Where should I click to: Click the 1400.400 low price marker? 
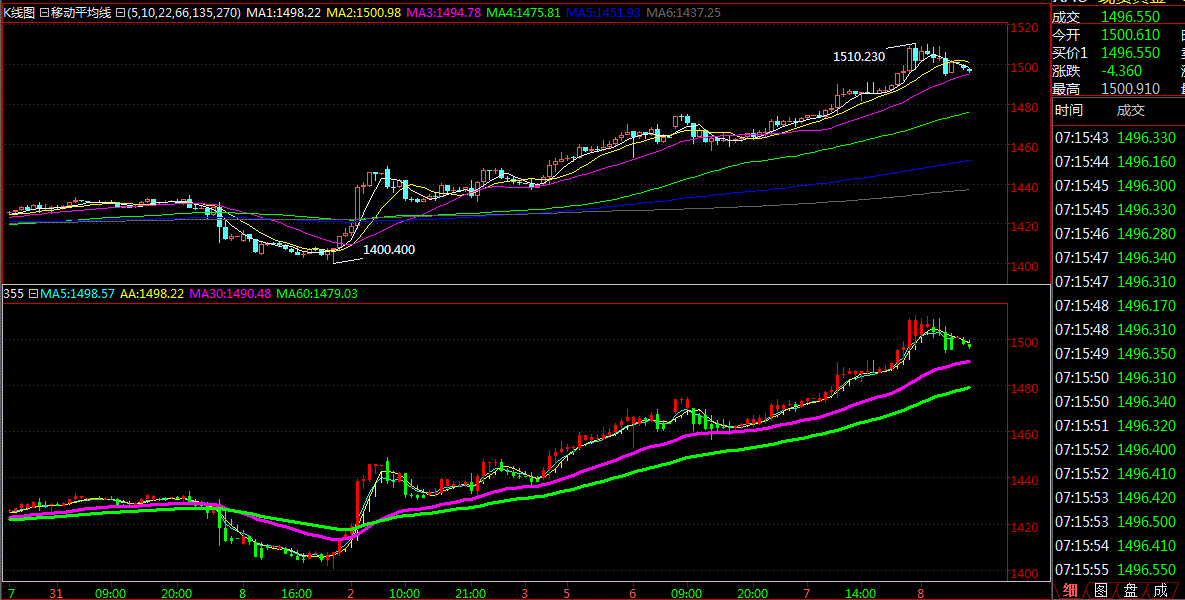(x=389, y=249)
